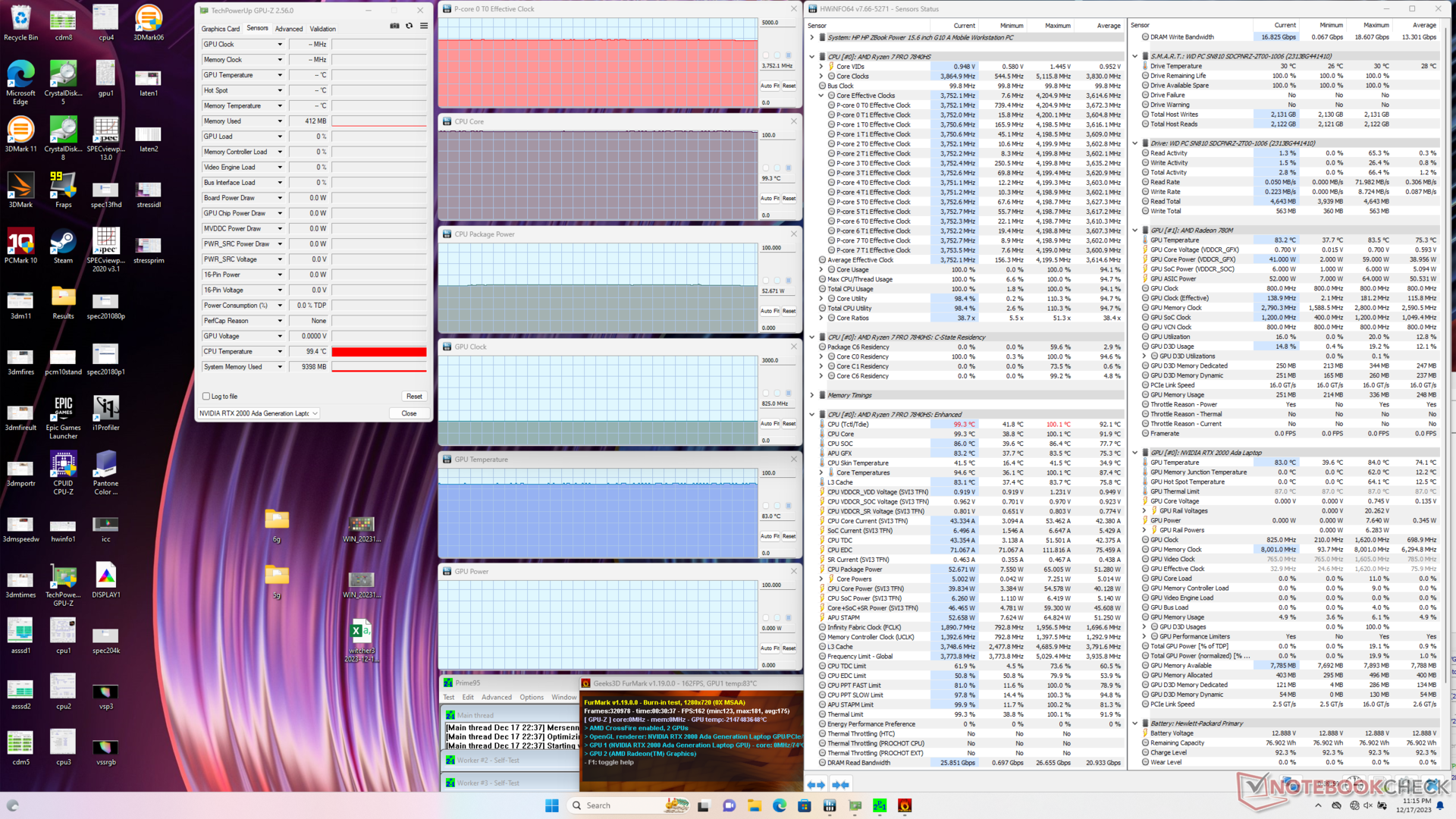Open File Explorer from the taskbar
Image resolution: width=1456 pixels, height=819 pixels.
(x=754, y=805)
